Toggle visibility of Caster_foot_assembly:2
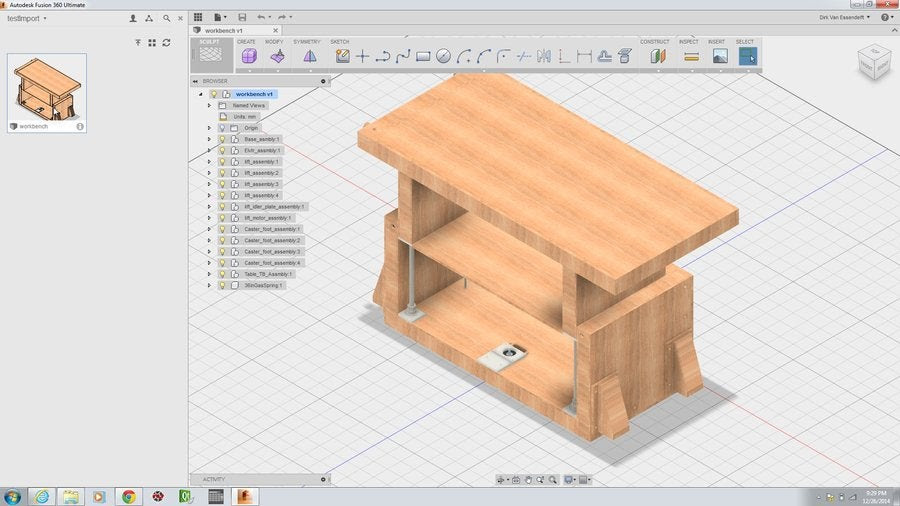This screenshot has height=506, width=900. point(223,240)
